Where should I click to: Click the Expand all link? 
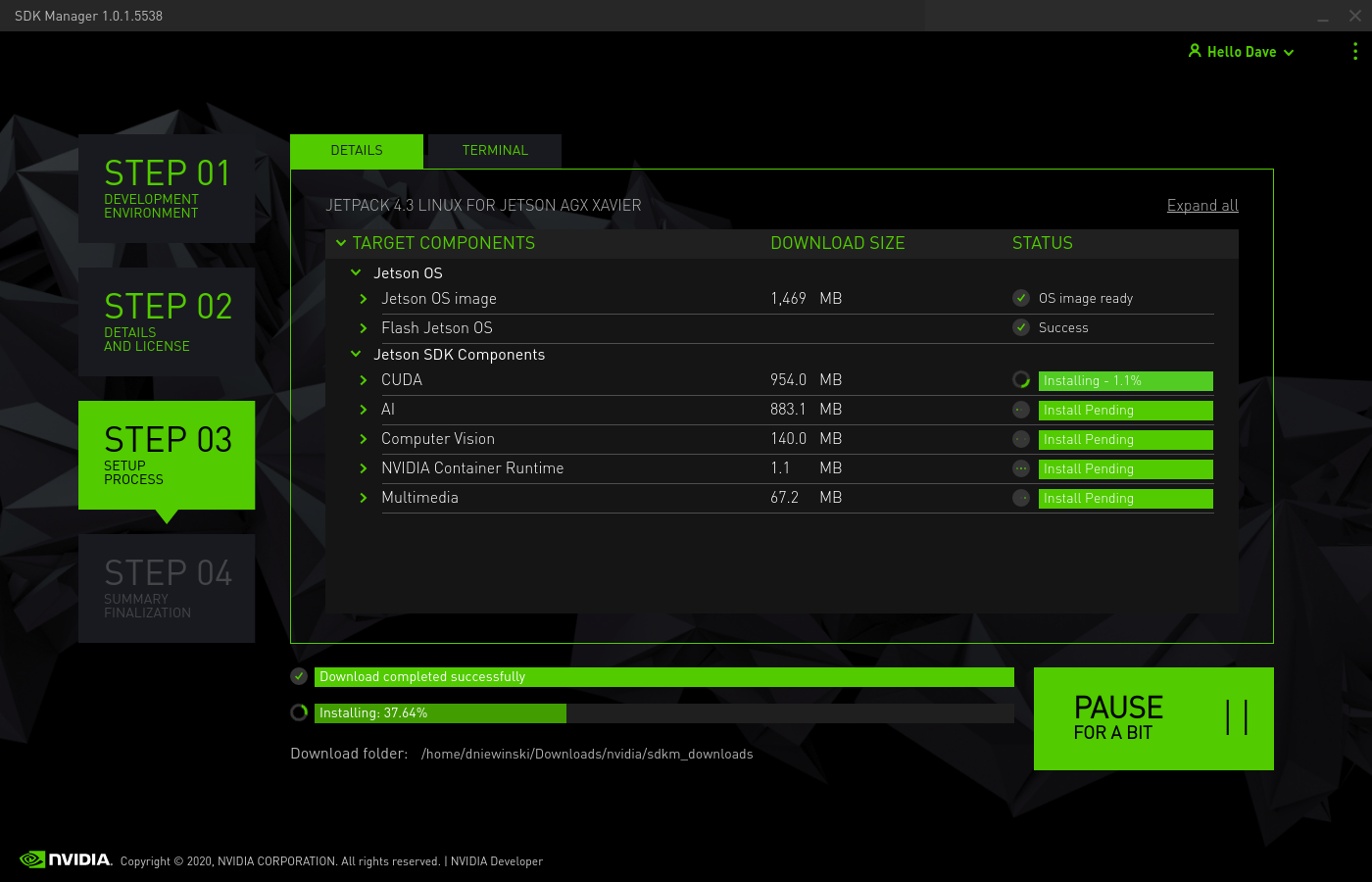(1202, 206)
